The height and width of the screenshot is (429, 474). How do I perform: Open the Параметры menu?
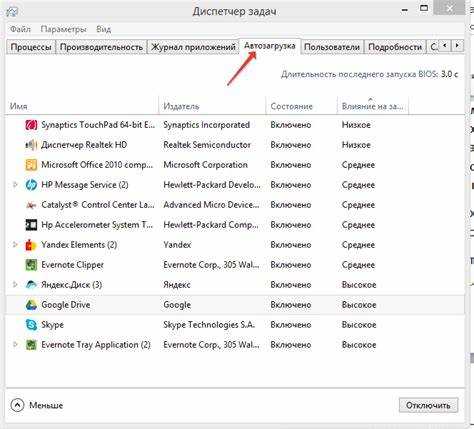tap(63, 29)
